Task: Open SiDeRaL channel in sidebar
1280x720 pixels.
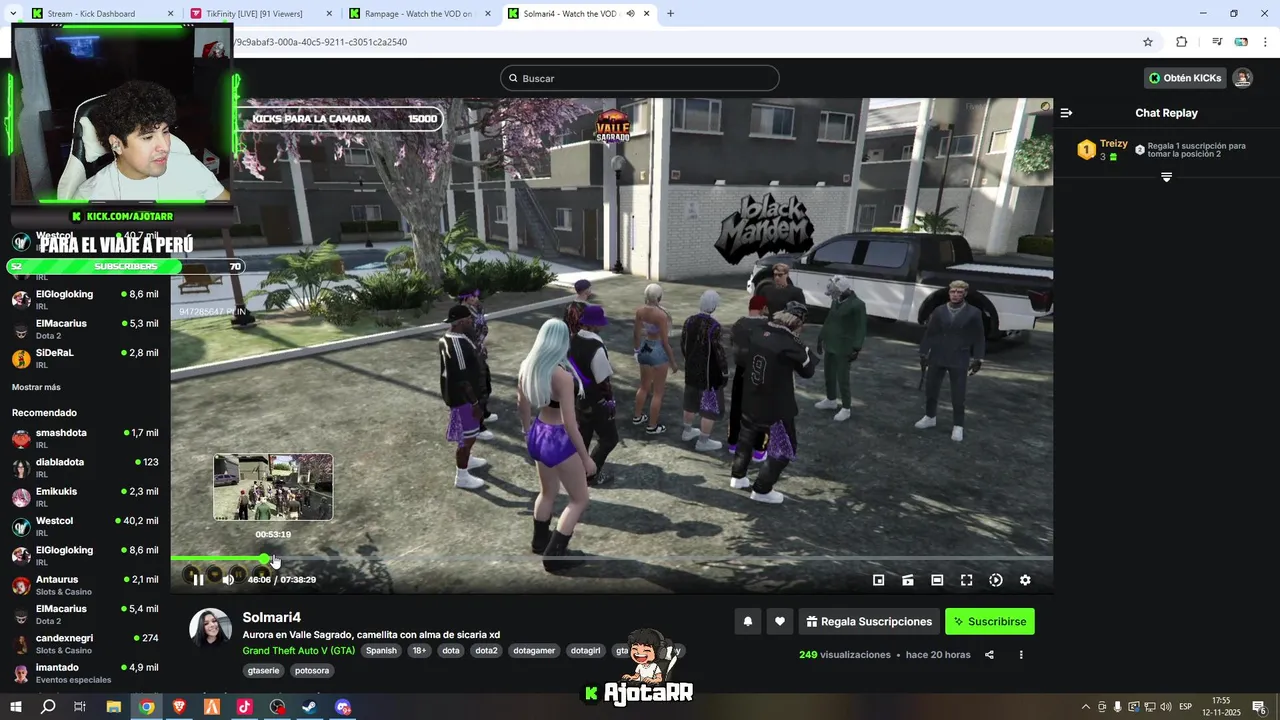Action: click(85, 358)
